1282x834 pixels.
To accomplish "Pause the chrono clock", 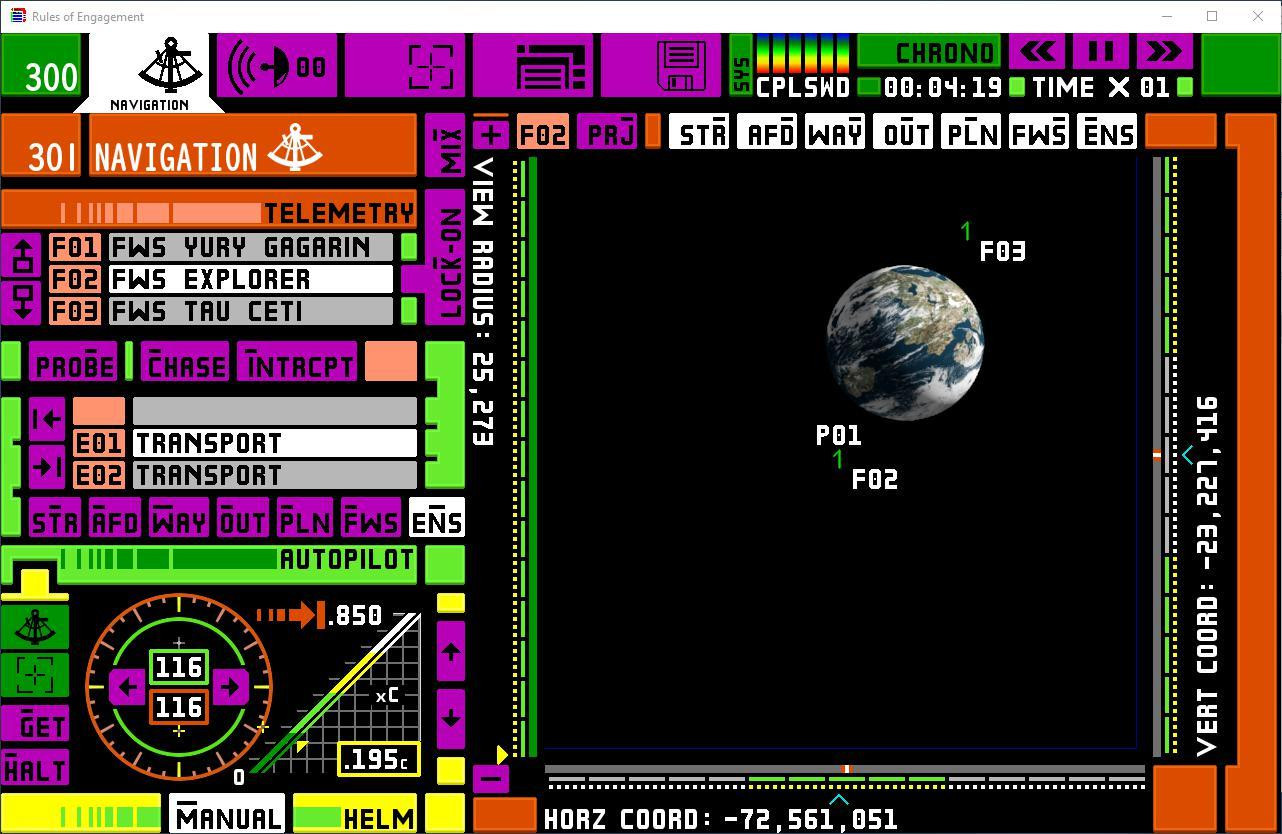I will click(x=1100, y=51).
